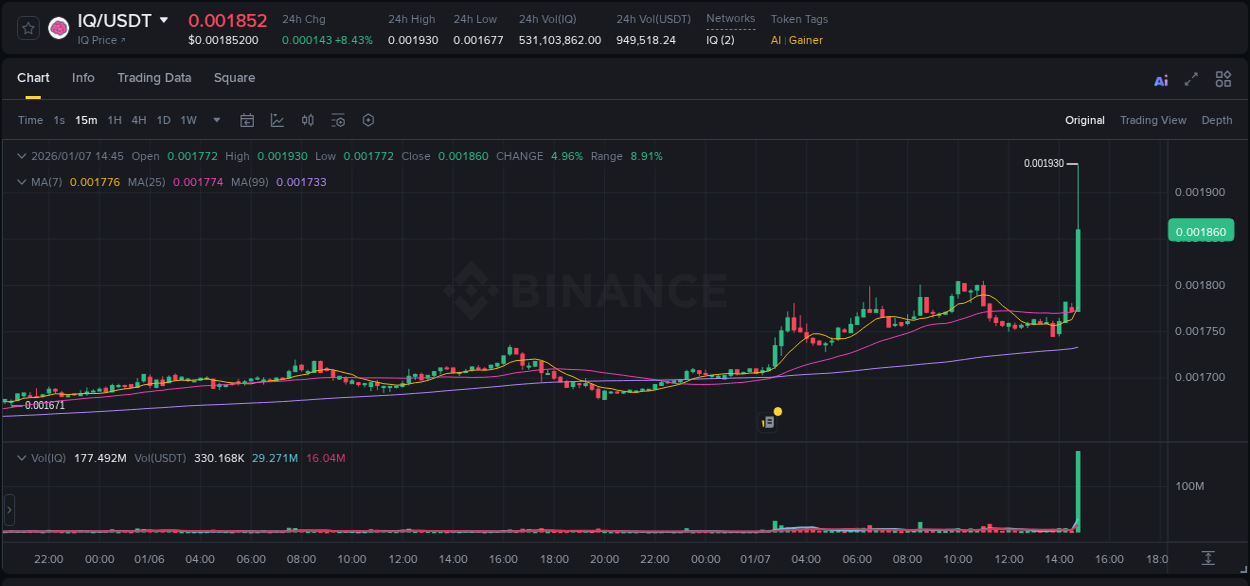
Task: Add IQ/USDT to favorites via star icon
Action: tap(27, 27)
